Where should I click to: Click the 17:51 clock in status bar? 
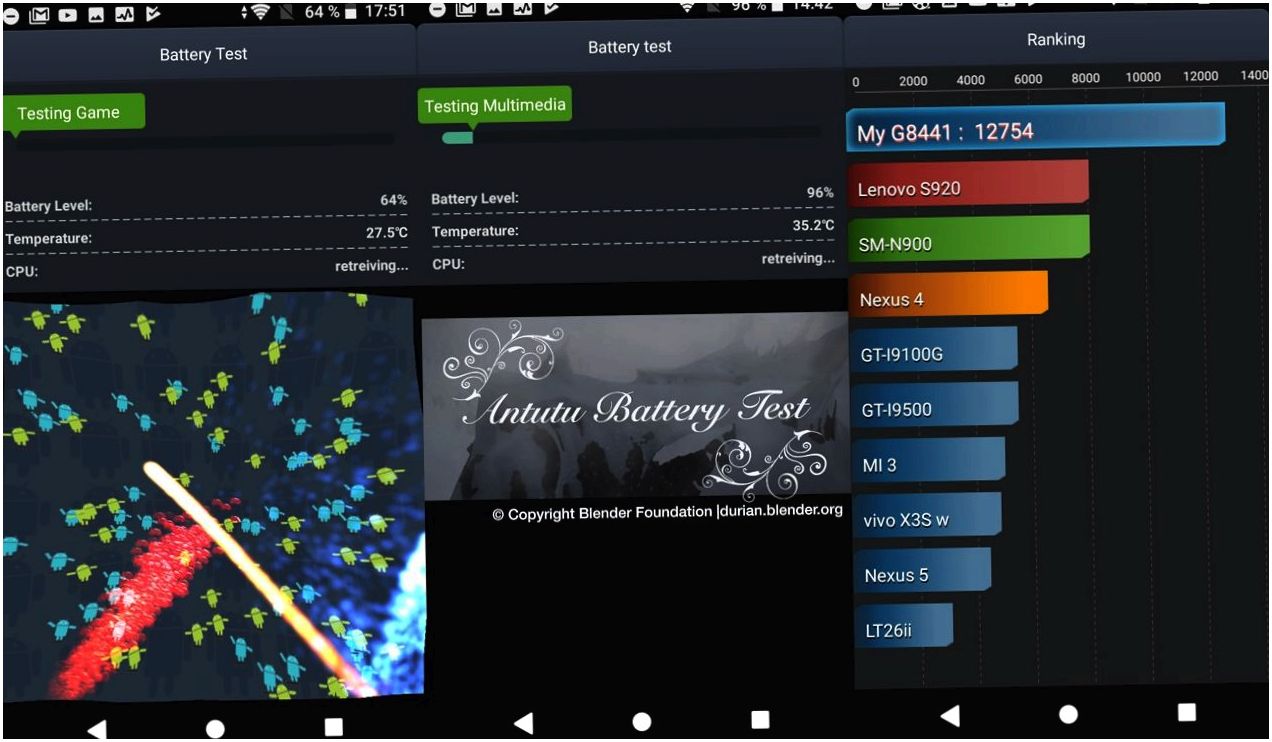pos(385,12)
